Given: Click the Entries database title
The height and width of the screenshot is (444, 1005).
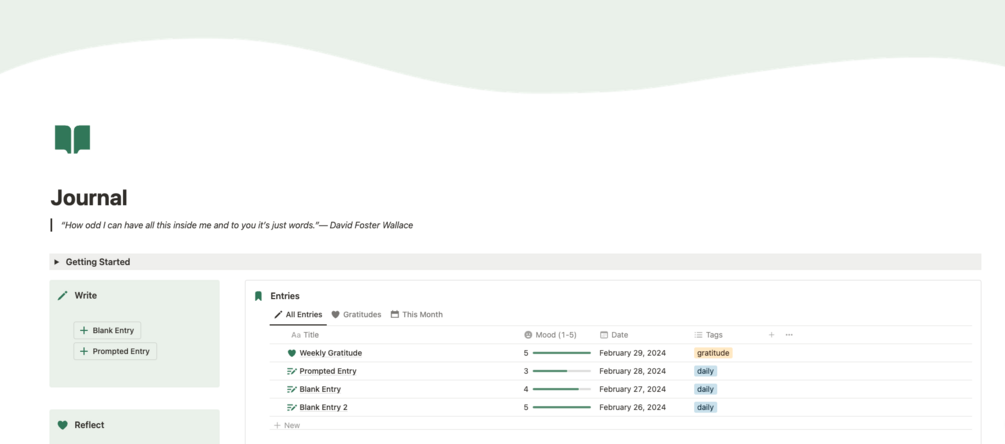Looking at the screenshot, I should click(285, 296).
